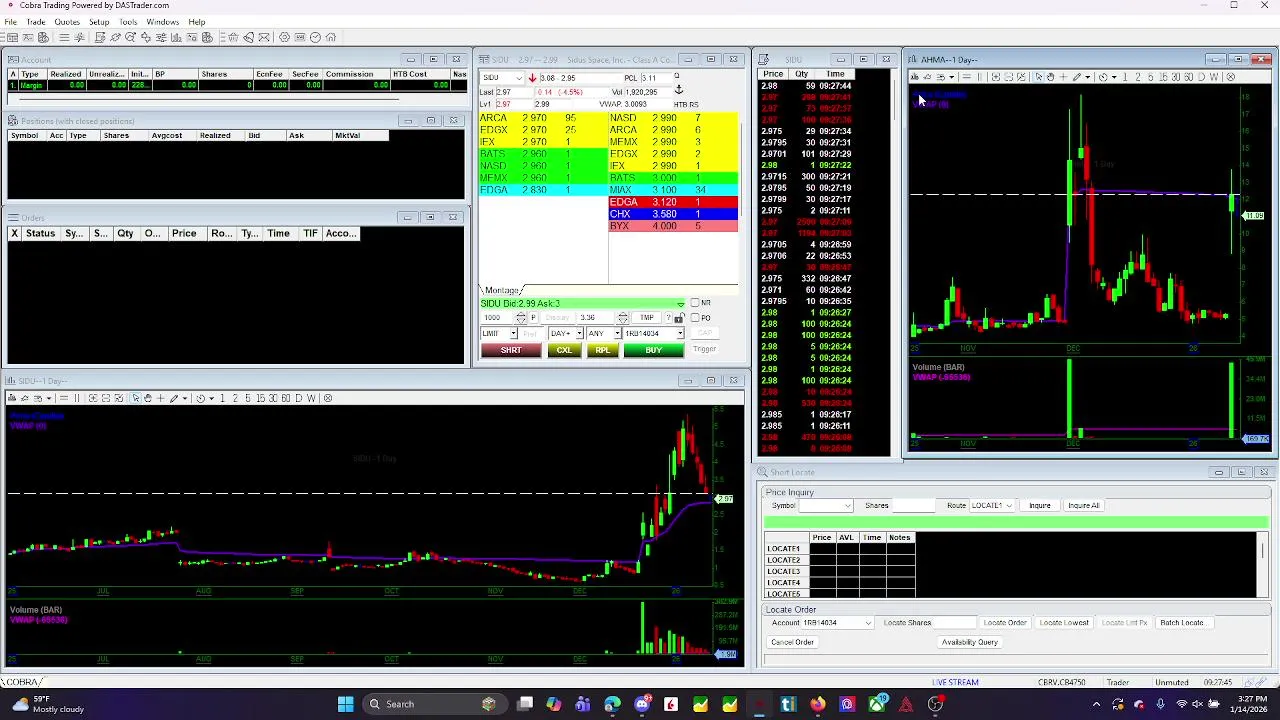Open the Windows Start button on taskbar
The width and height of the screenshot is (1280, 720).
[345, 704]
